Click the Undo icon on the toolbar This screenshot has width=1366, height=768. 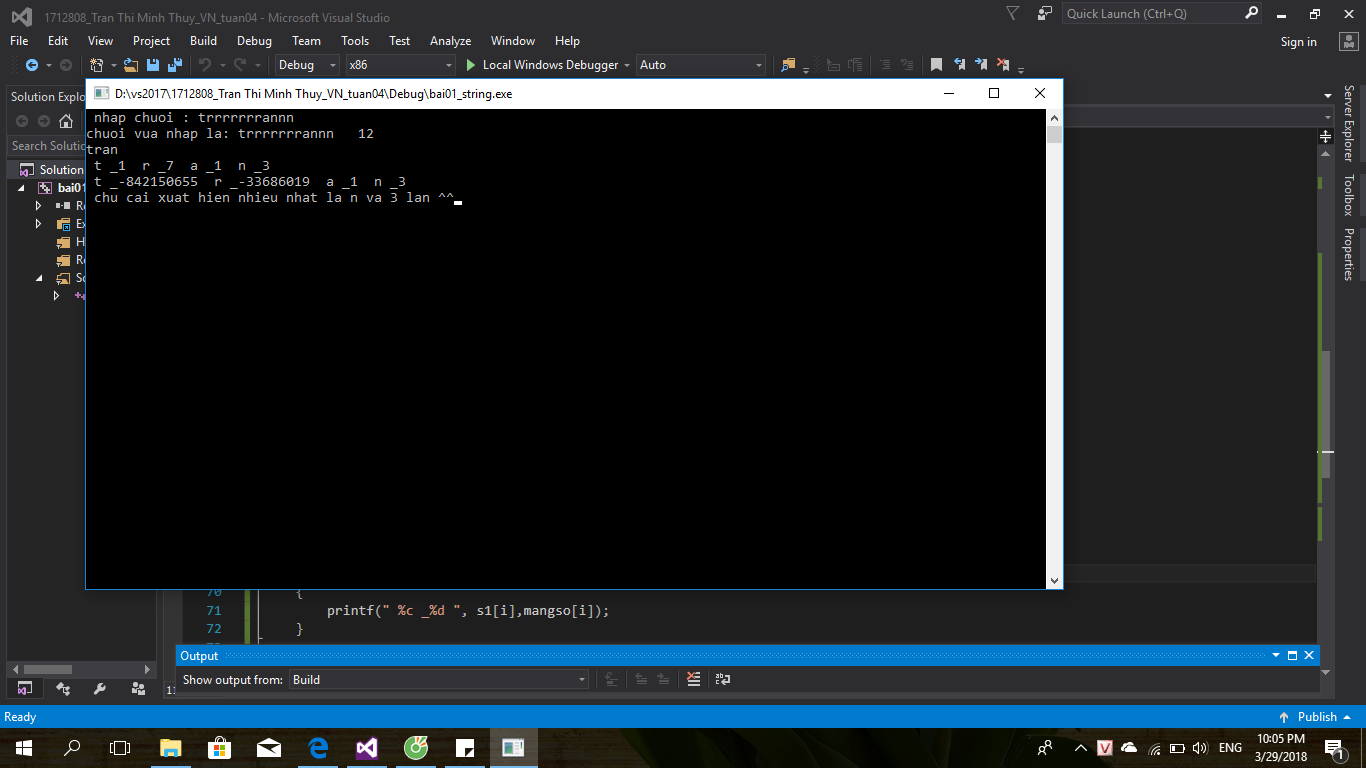click(205, 65)
